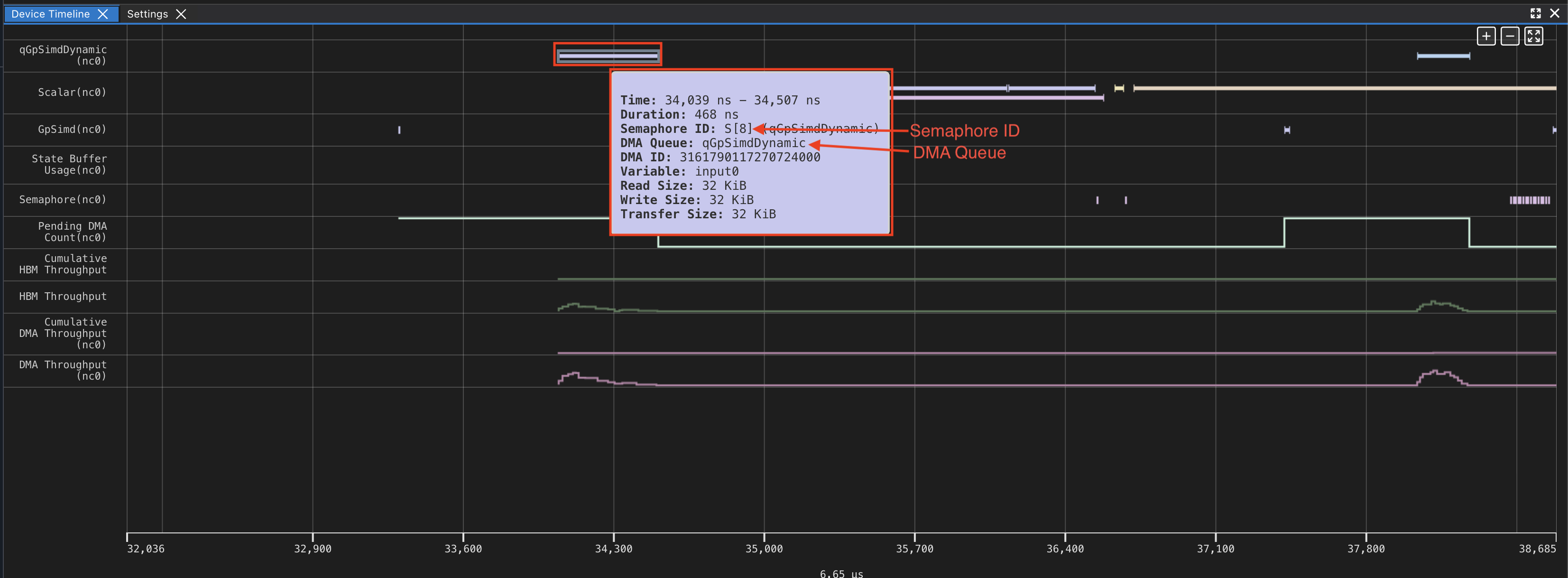Click the Scalar(nc0) row label

[72, 92]
